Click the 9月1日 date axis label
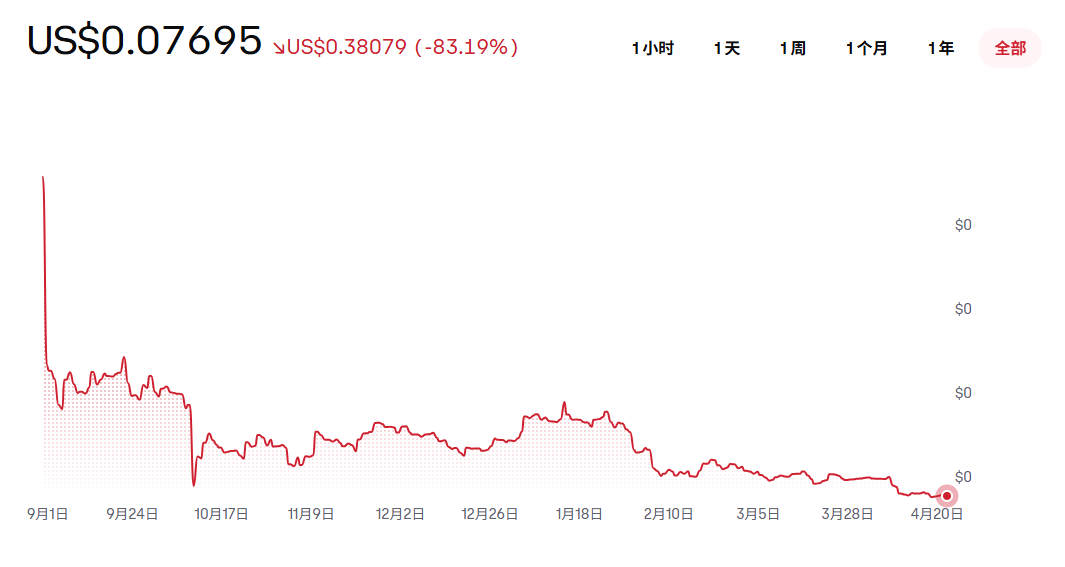Screen dimensions: 1065x567 [47, 514]
